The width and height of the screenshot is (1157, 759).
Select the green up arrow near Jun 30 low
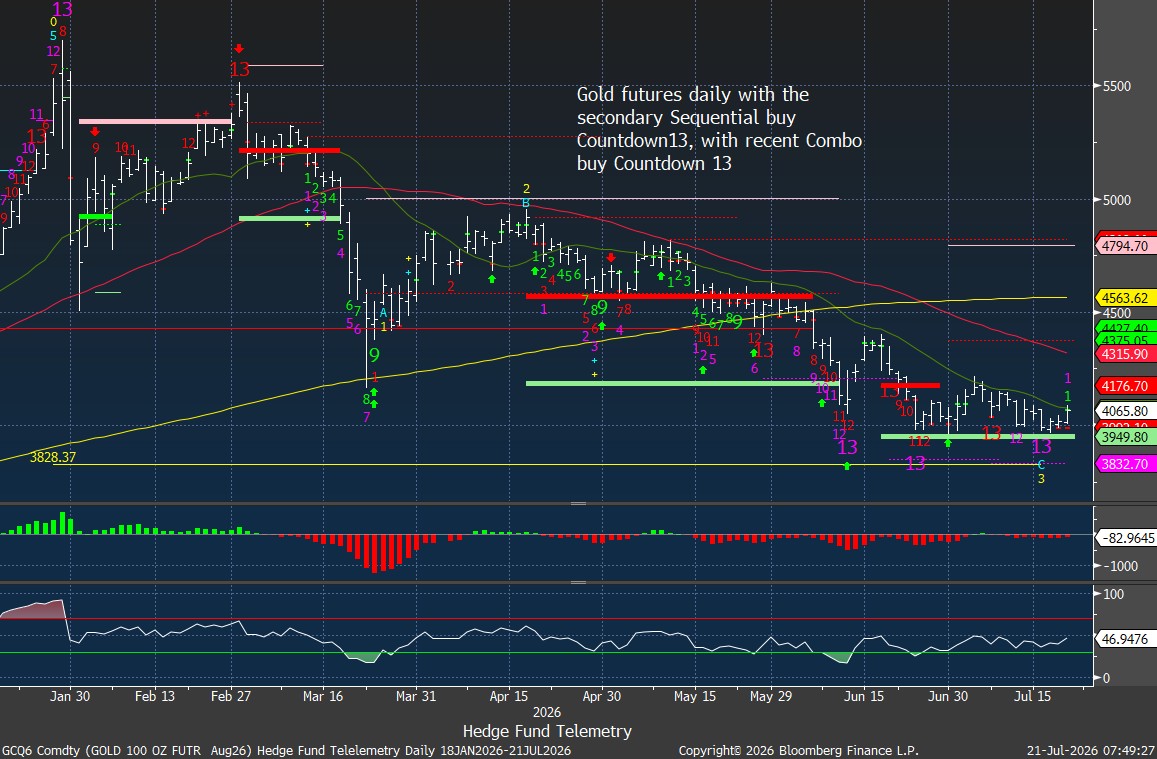948,443
